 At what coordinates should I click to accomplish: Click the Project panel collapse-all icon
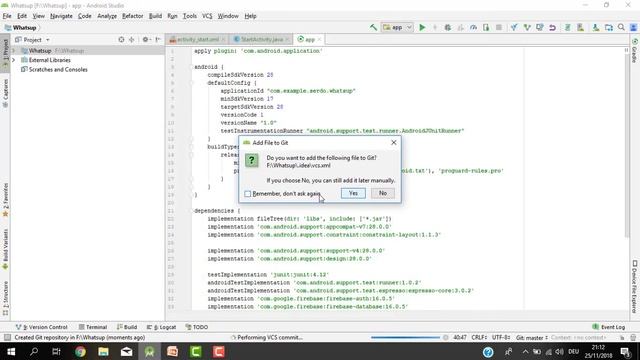tap(131, 40)
